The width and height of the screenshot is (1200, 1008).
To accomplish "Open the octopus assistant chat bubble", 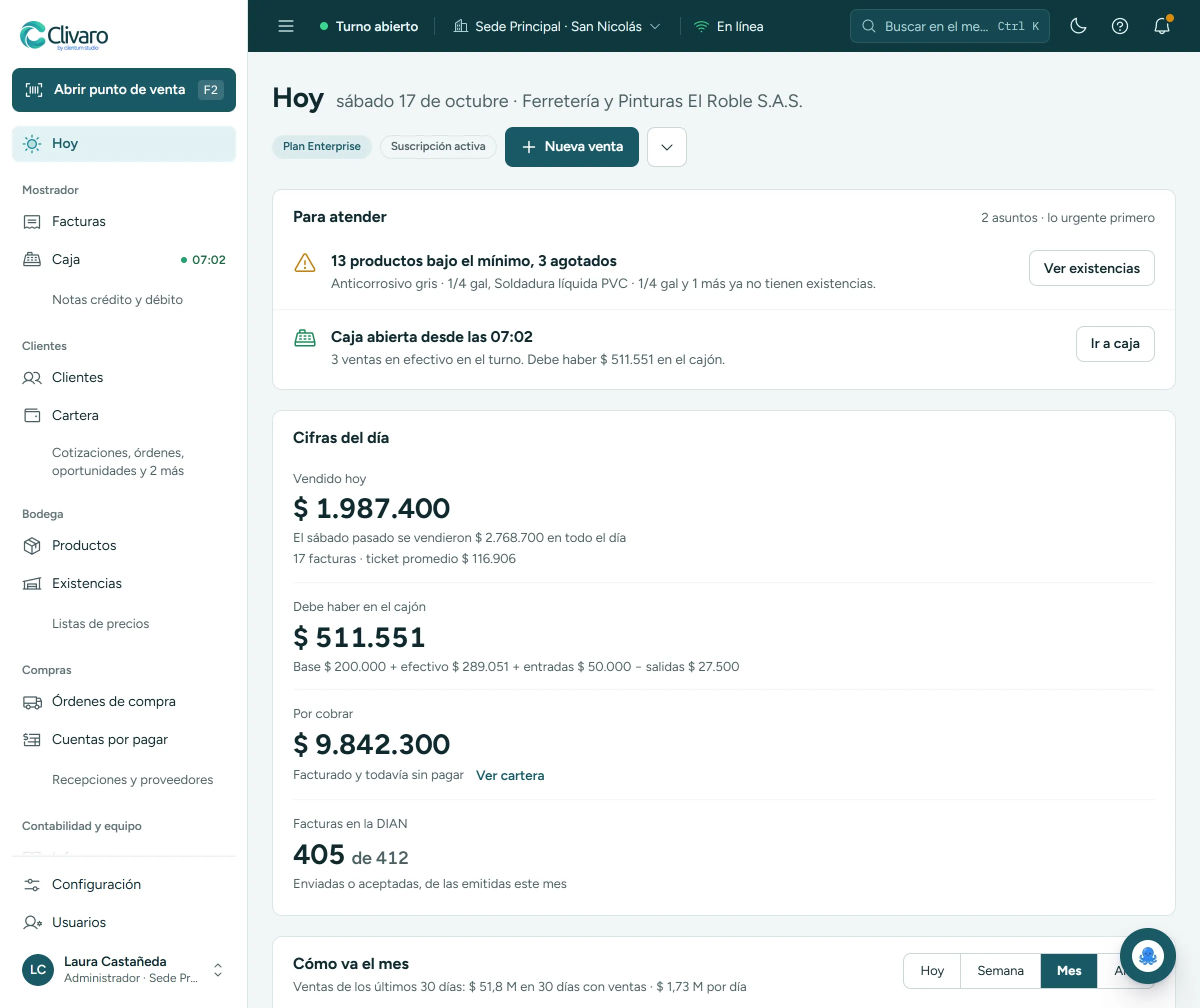I will (1147, 955).
